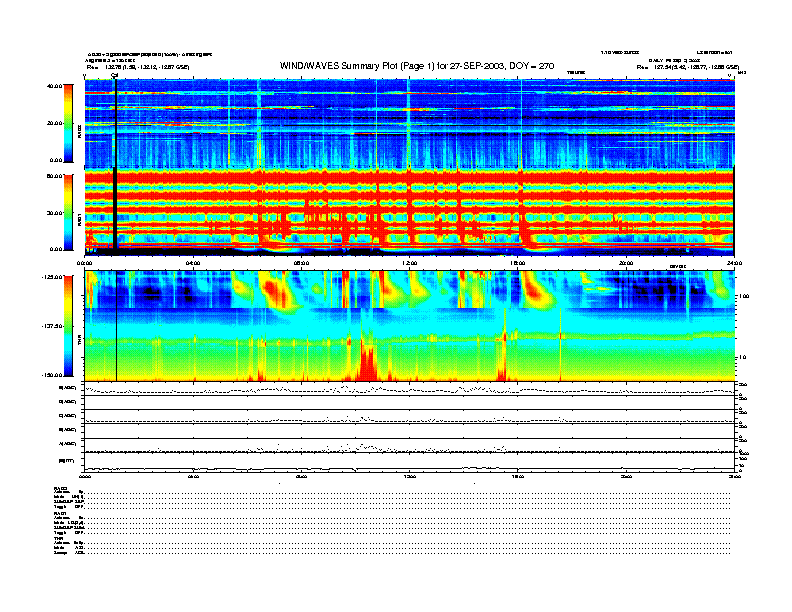Screen dimensions: 792x612
Task: Click the TNR spectrogram panel
Action: coord(409,326)
